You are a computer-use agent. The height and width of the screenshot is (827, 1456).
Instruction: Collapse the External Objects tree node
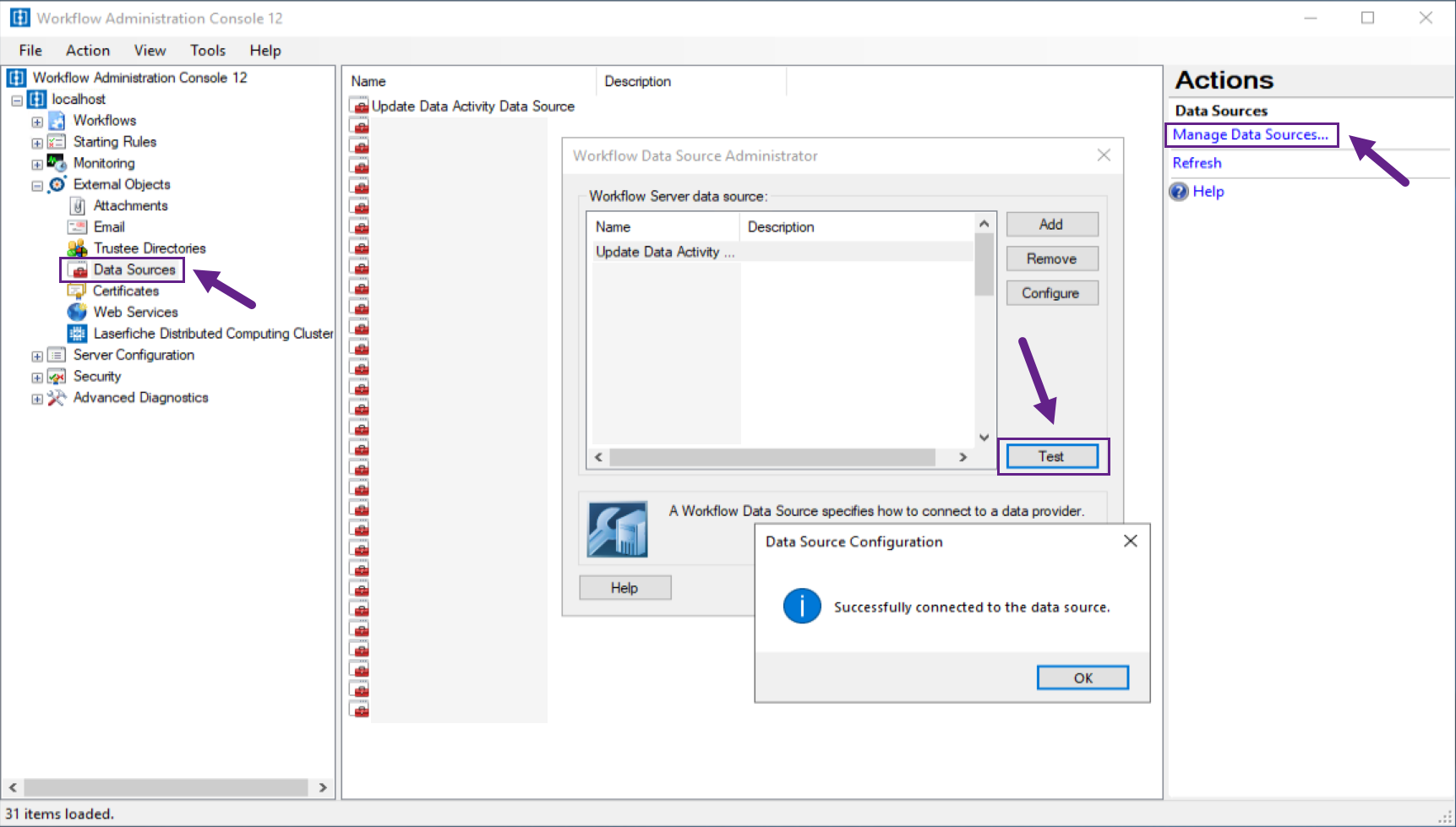(37, 186)
